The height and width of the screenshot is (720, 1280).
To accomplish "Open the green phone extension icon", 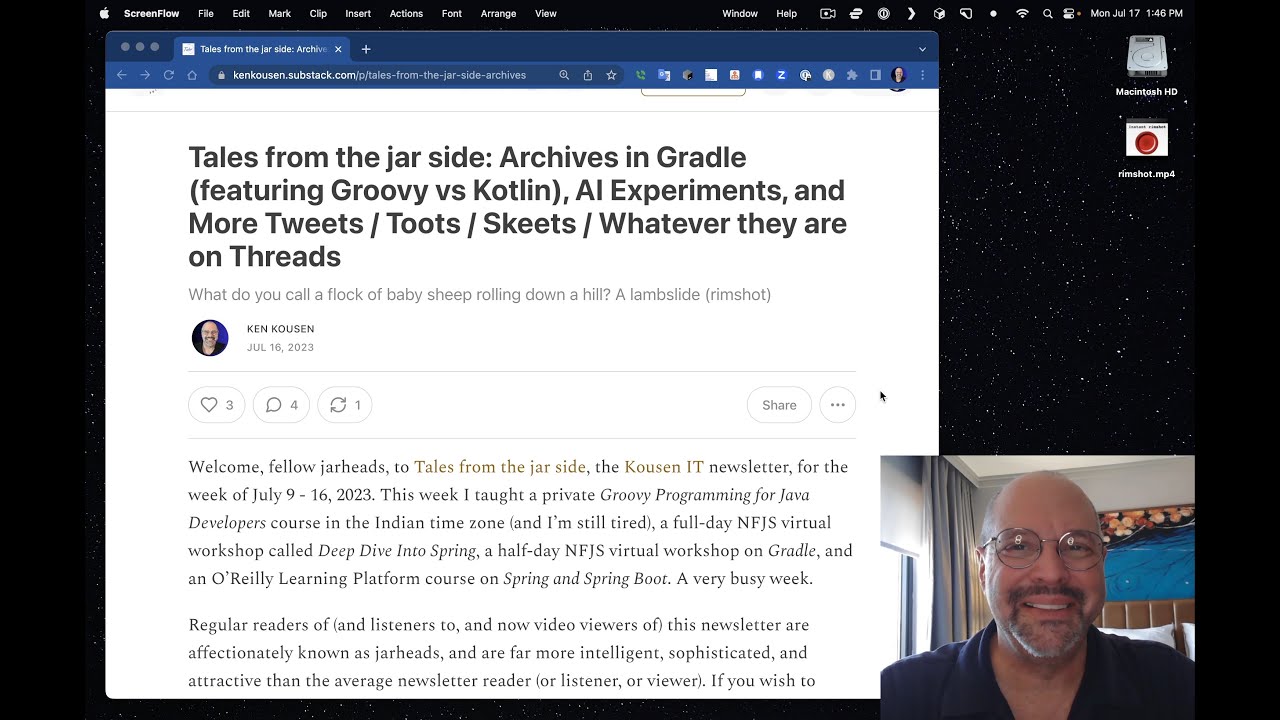I will click(641, 75).
